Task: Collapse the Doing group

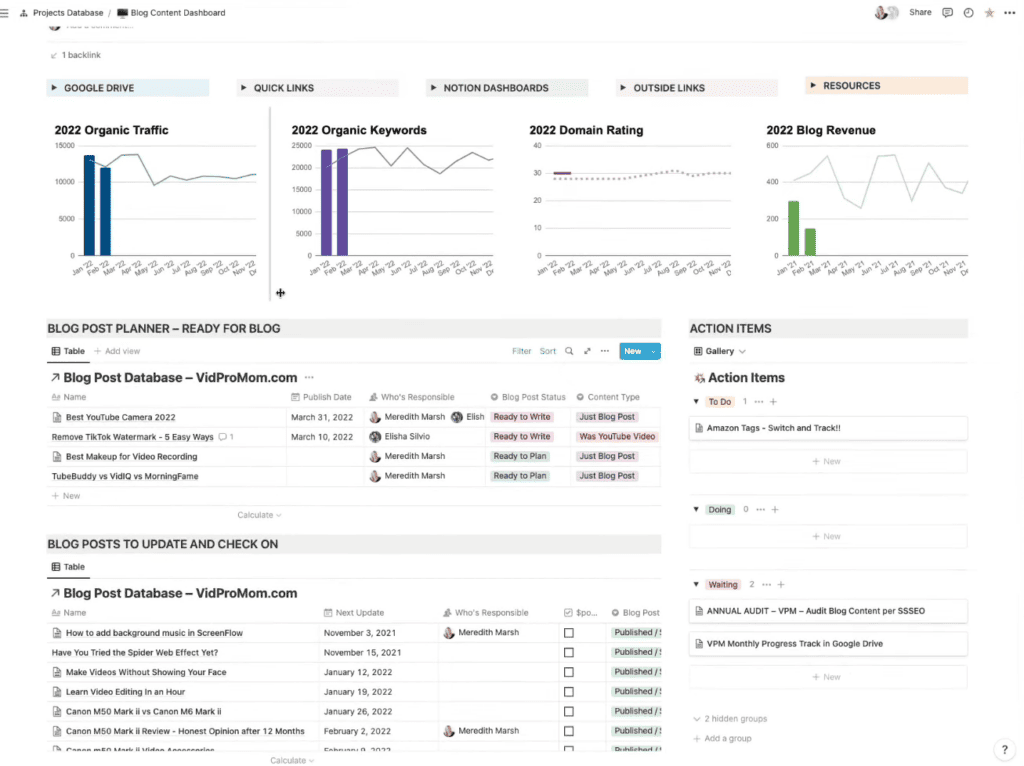Action: (696, 509)
